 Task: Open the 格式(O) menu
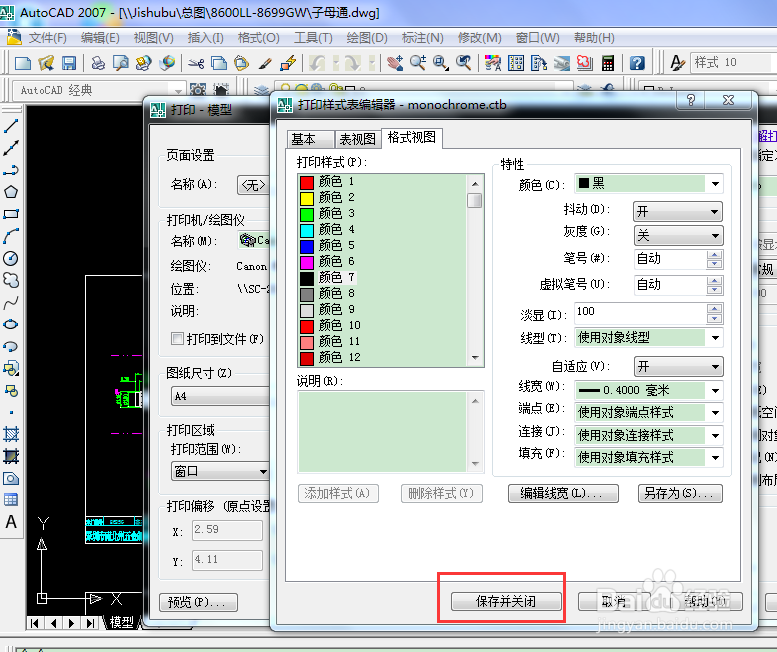258,38
